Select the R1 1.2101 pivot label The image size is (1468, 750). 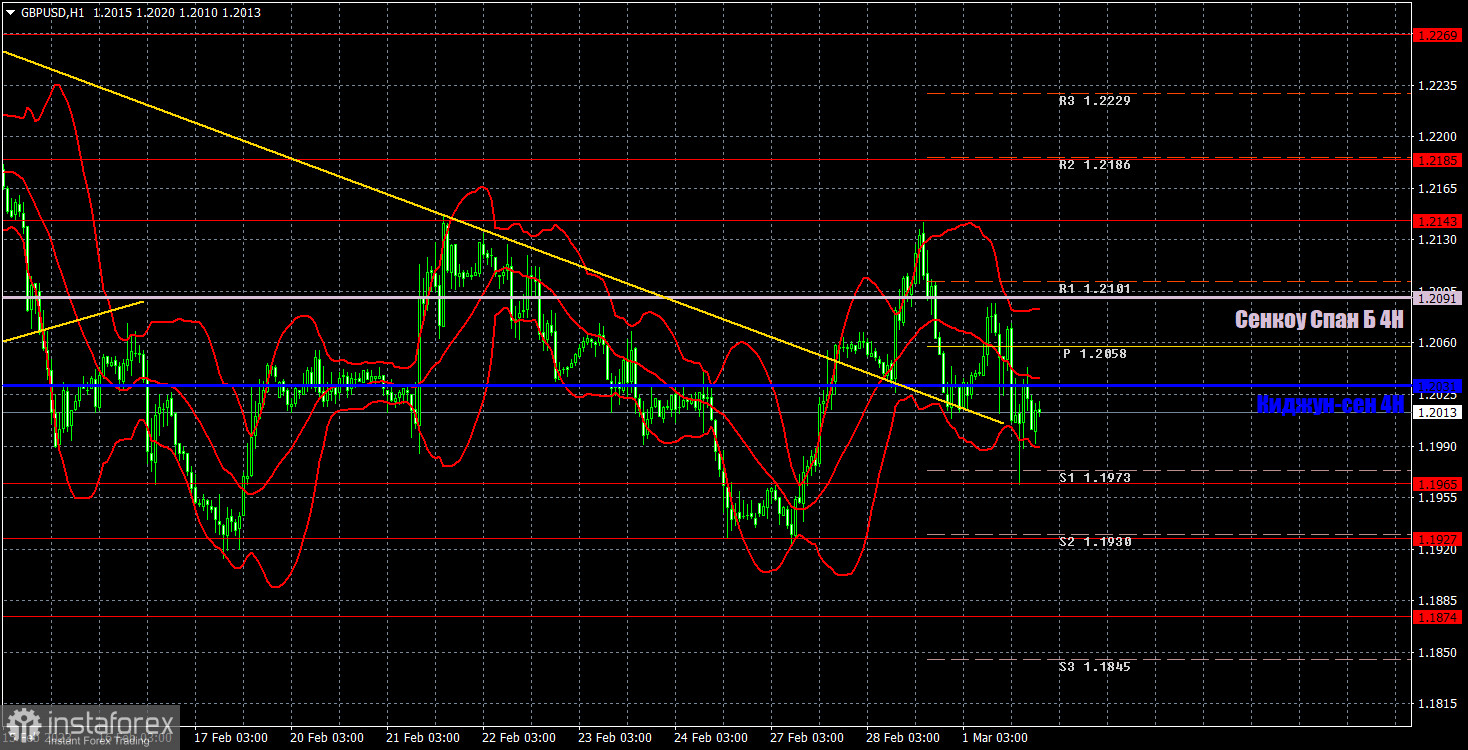1095,289
